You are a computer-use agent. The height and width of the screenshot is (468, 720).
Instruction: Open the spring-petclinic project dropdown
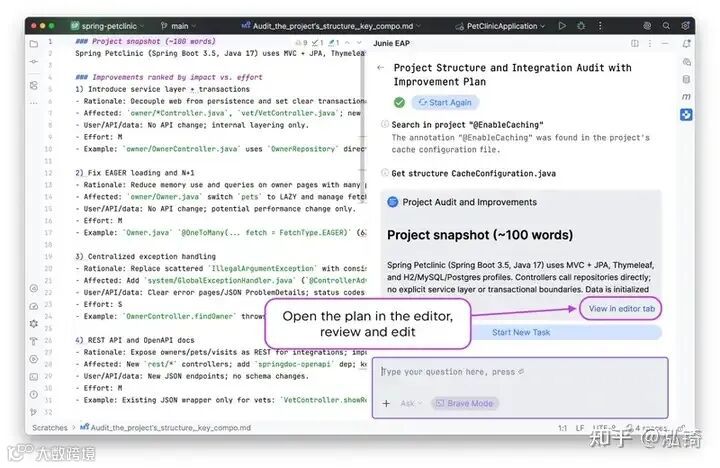(108, 26)
